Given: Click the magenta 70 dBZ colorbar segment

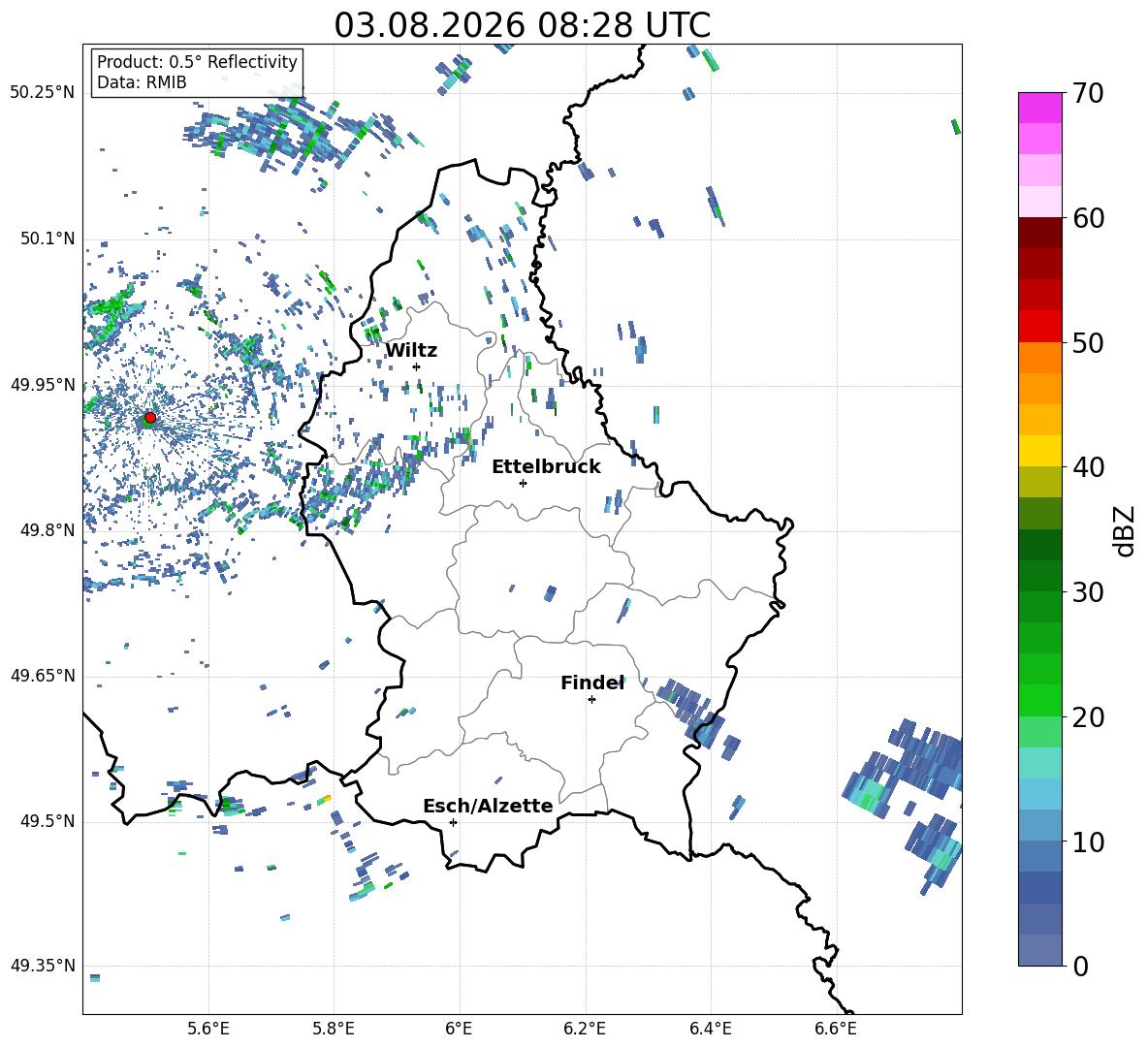Looking at the screenshot, I should [1039, 108].
